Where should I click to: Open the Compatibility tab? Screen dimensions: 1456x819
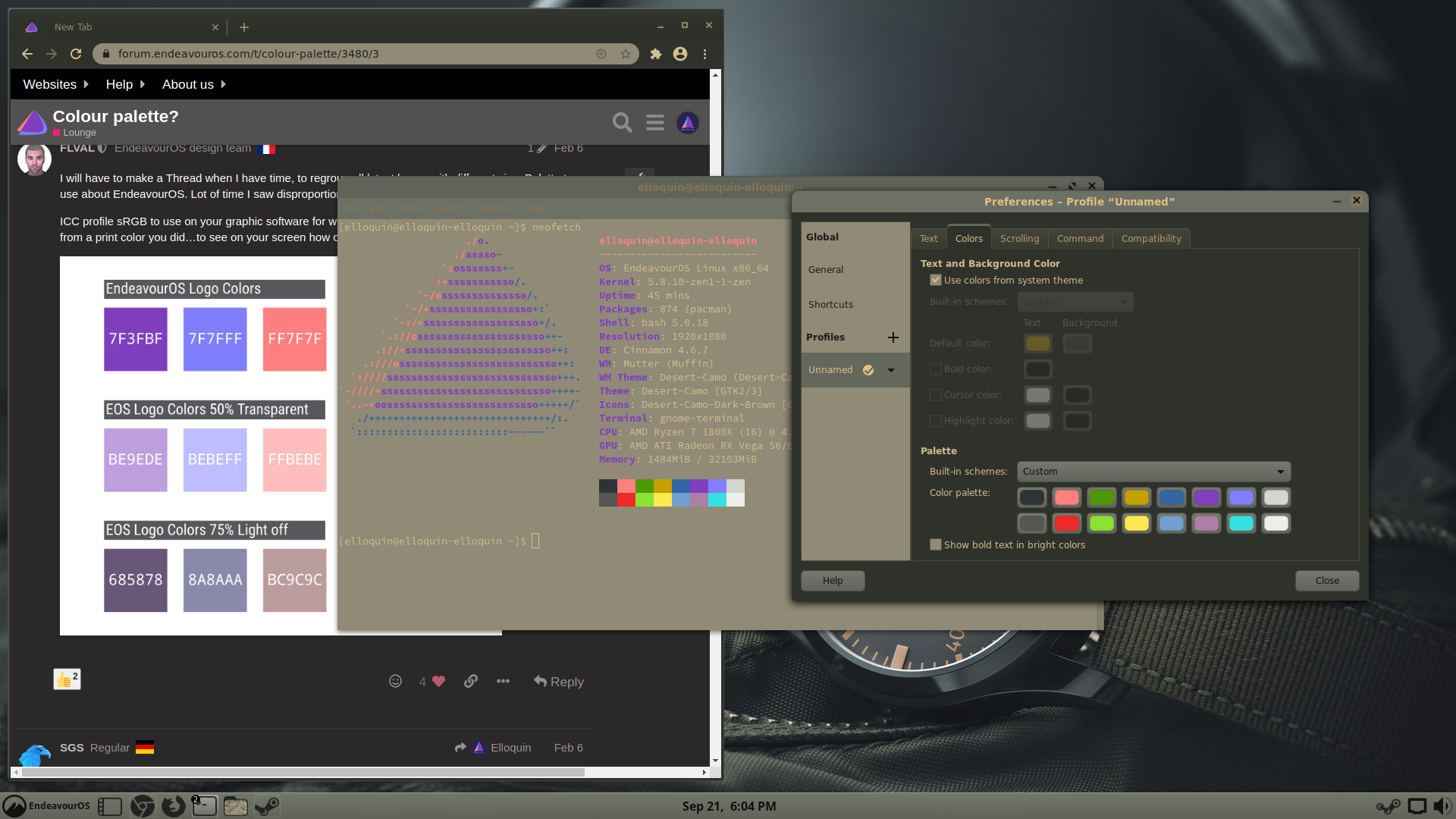click(1150, 238)
